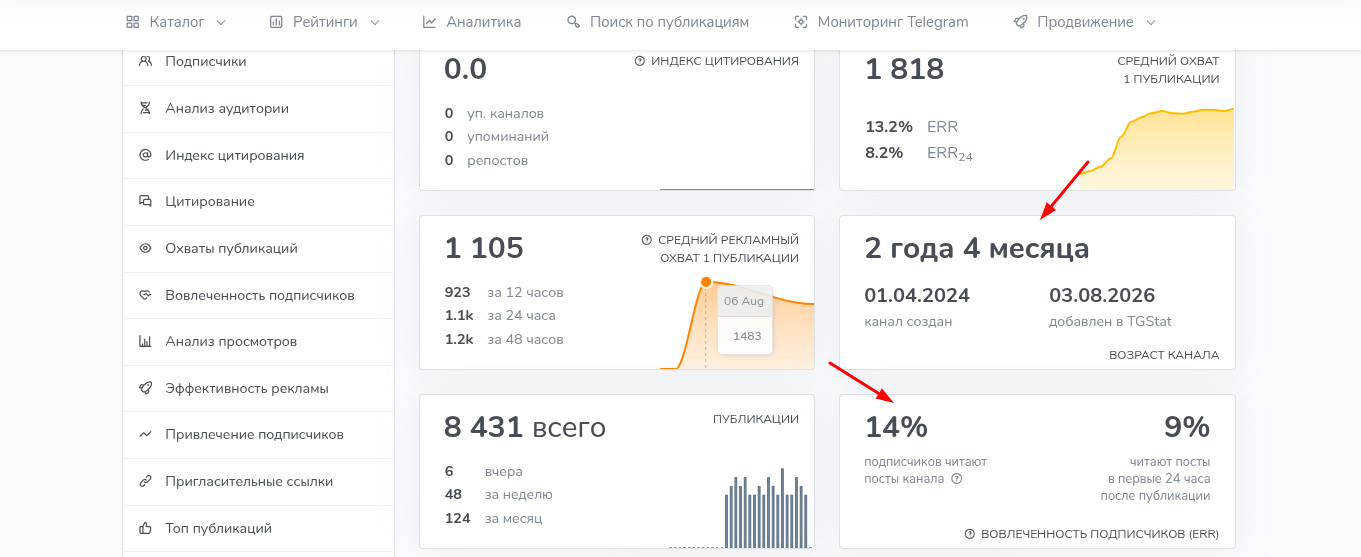Image resolution: width=1361 pixels, height=557 pixels.
Task: Click the 124 за месяц row
Action: pyautogui.click(x=493, y=519)
